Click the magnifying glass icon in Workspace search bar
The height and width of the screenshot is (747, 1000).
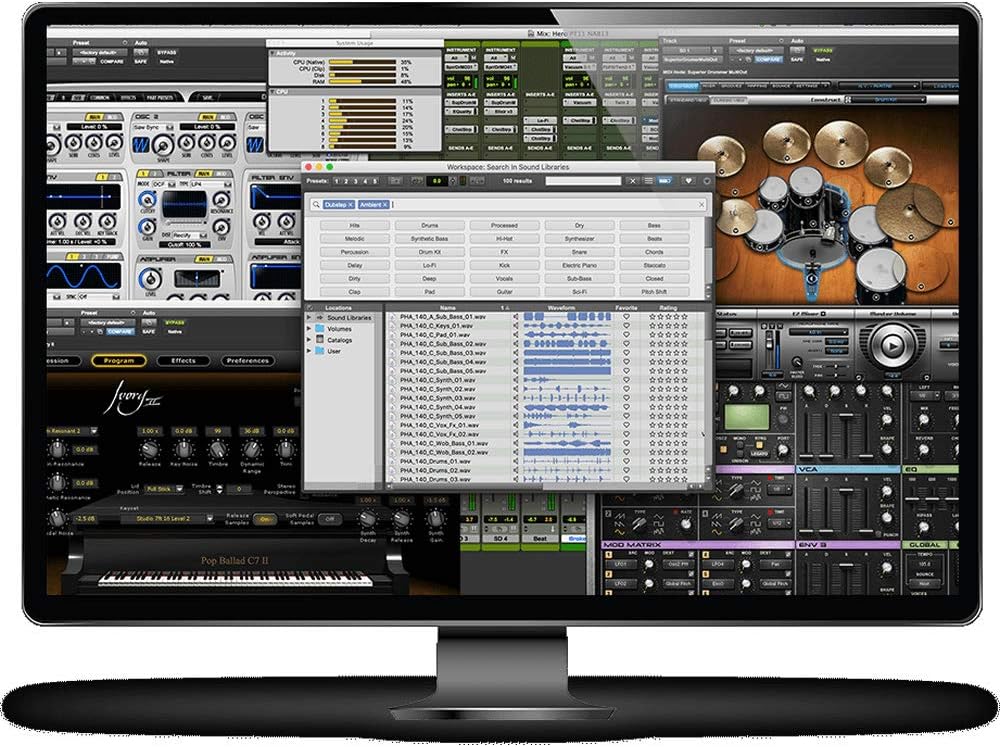(317, 204)
